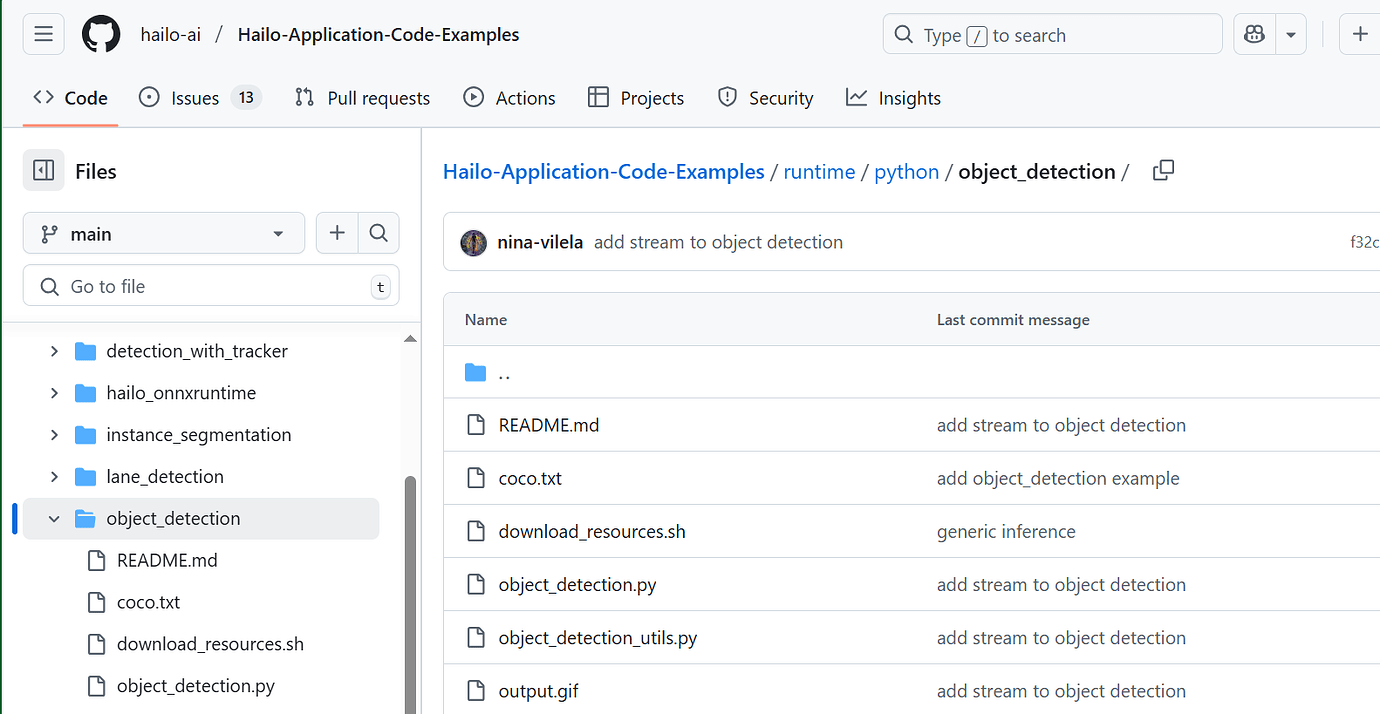Click the file icon beside README.md in file list
Image resolution: width=1380 pixels, height=714 pixels.
(476, 425)
